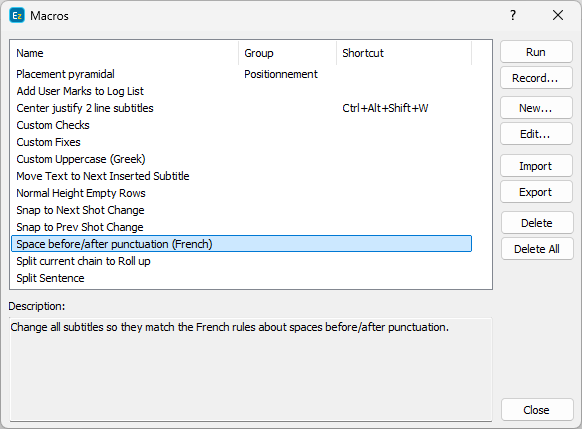Click the EZTitles app icon in title bar

(17, 16)
